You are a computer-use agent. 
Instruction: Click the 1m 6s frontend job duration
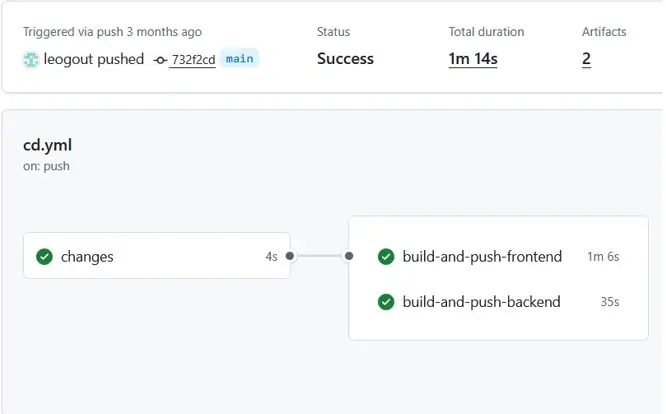[603, 257]
